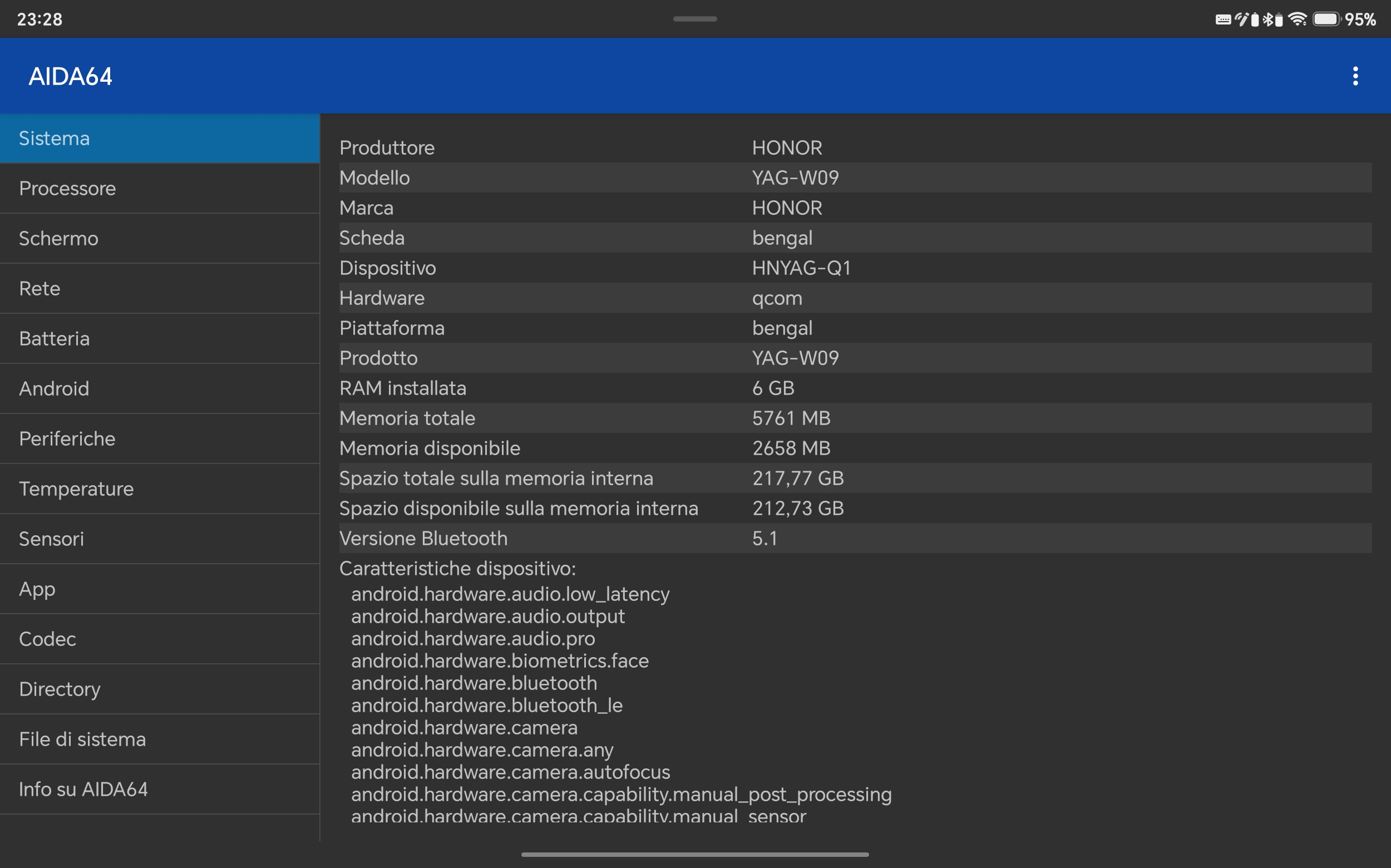The image size is (1391, 868).
Task: Tap the keyboard status icon
Action: [x=1223, y=19]
